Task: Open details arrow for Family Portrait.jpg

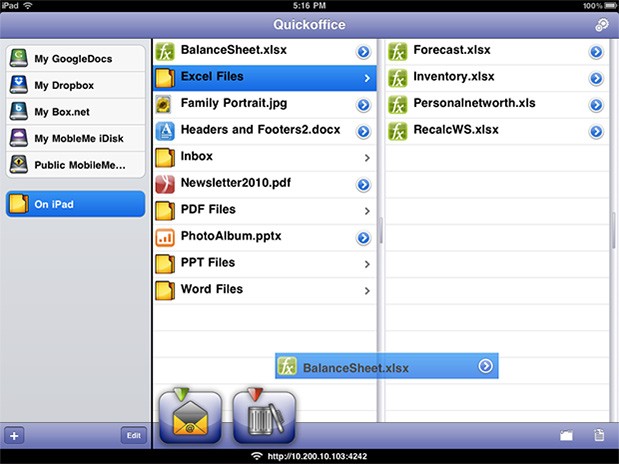Action: point(364,105)
